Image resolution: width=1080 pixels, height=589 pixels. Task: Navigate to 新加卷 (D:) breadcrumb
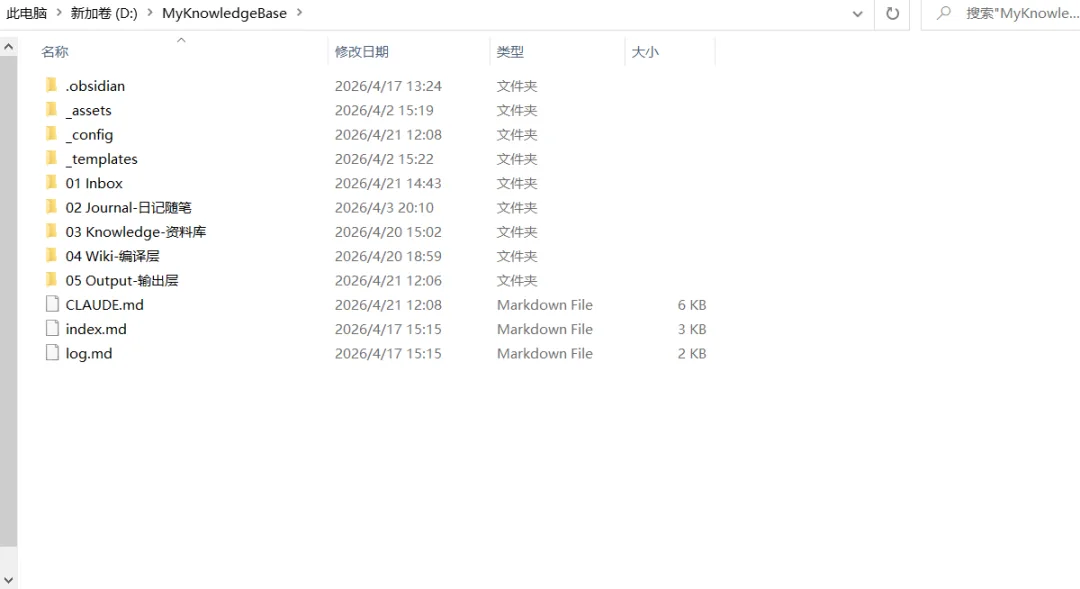click(x=104, y=13)
